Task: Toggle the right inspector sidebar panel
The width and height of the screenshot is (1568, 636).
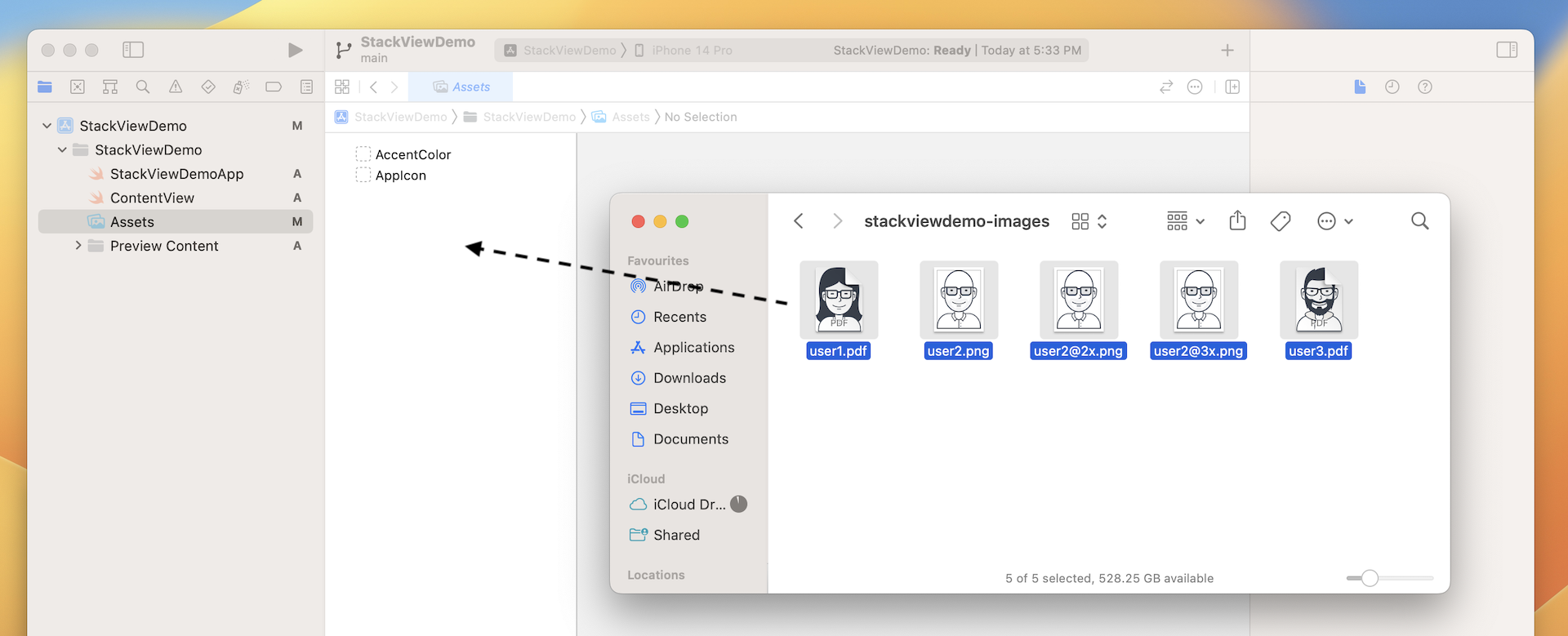Action: 1507,51
